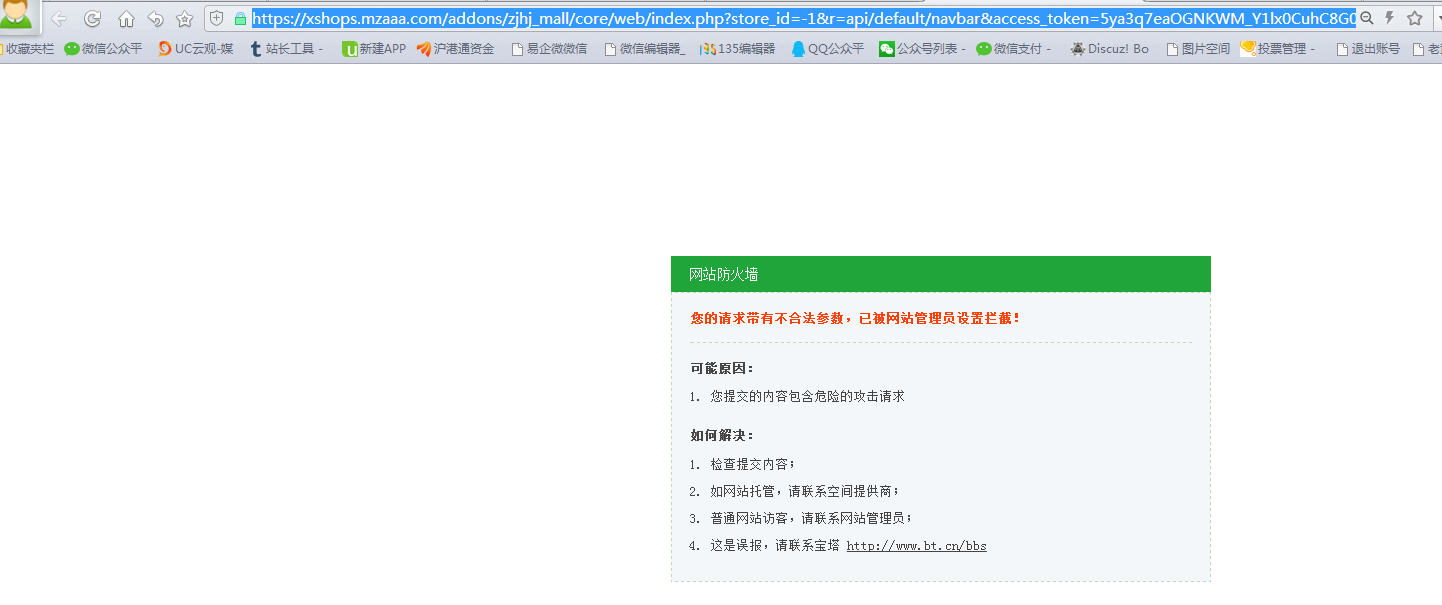Viewport: 1442px width, 605px height.
Task: Click the green padlock HTTPS icon
Action: click(240, 18)
